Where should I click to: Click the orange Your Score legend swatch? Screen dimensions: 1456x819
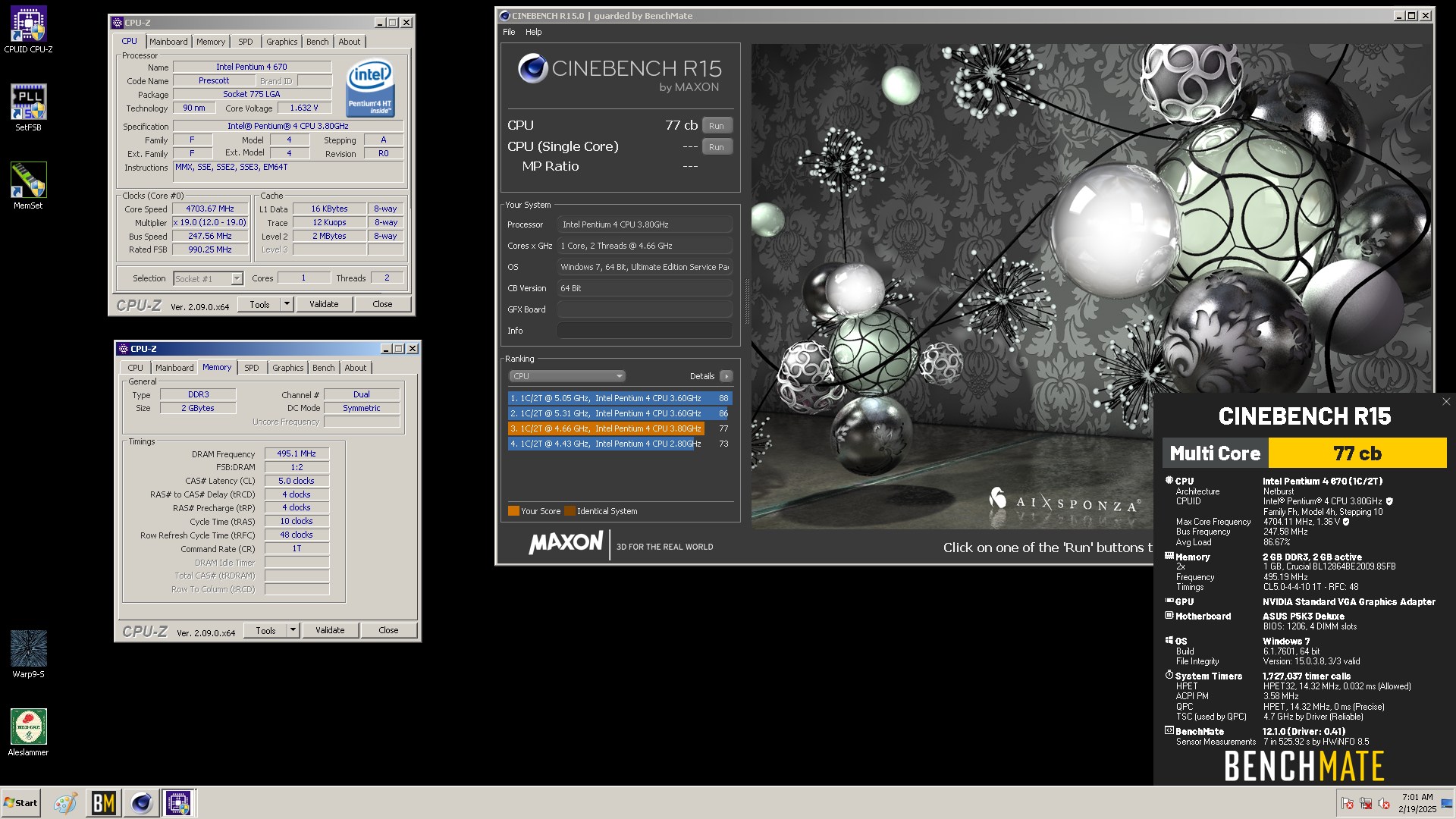(513, 511)
